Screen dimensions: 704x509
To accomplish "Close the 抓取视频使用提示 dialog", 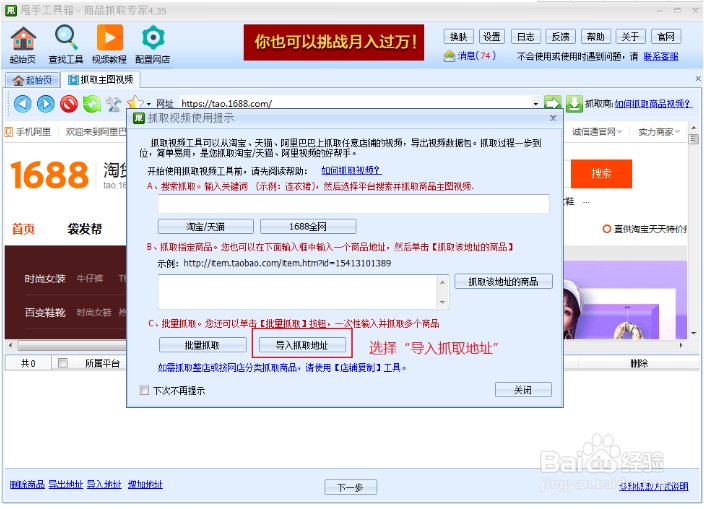I will pyautogui.click(x=553, y=118).
